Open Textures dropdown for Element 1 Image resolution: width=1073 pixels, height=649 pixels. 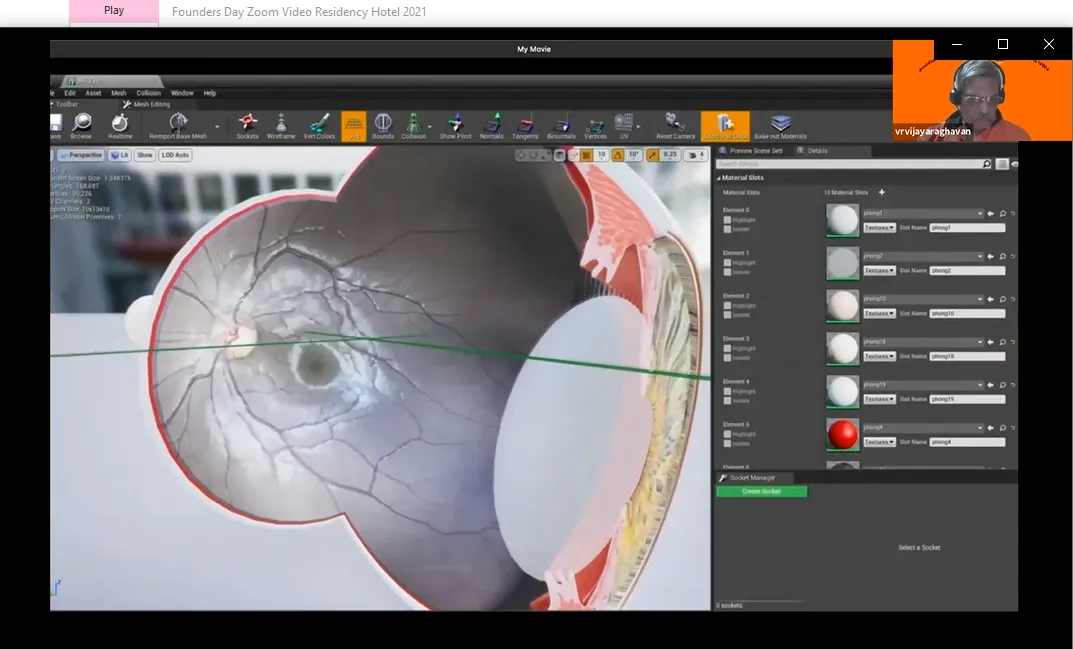(879, 270)
